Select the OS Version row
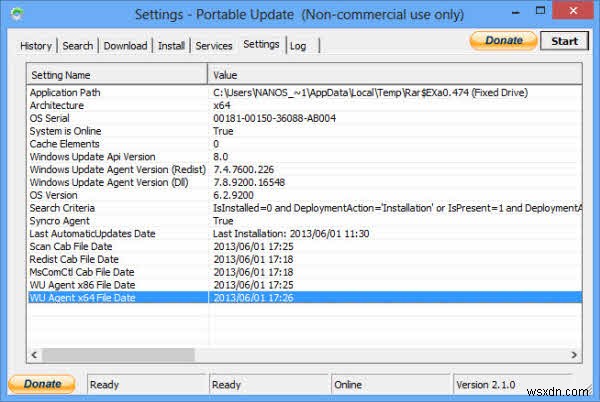This screenshot has height=402, width=600. pos(305,195)
